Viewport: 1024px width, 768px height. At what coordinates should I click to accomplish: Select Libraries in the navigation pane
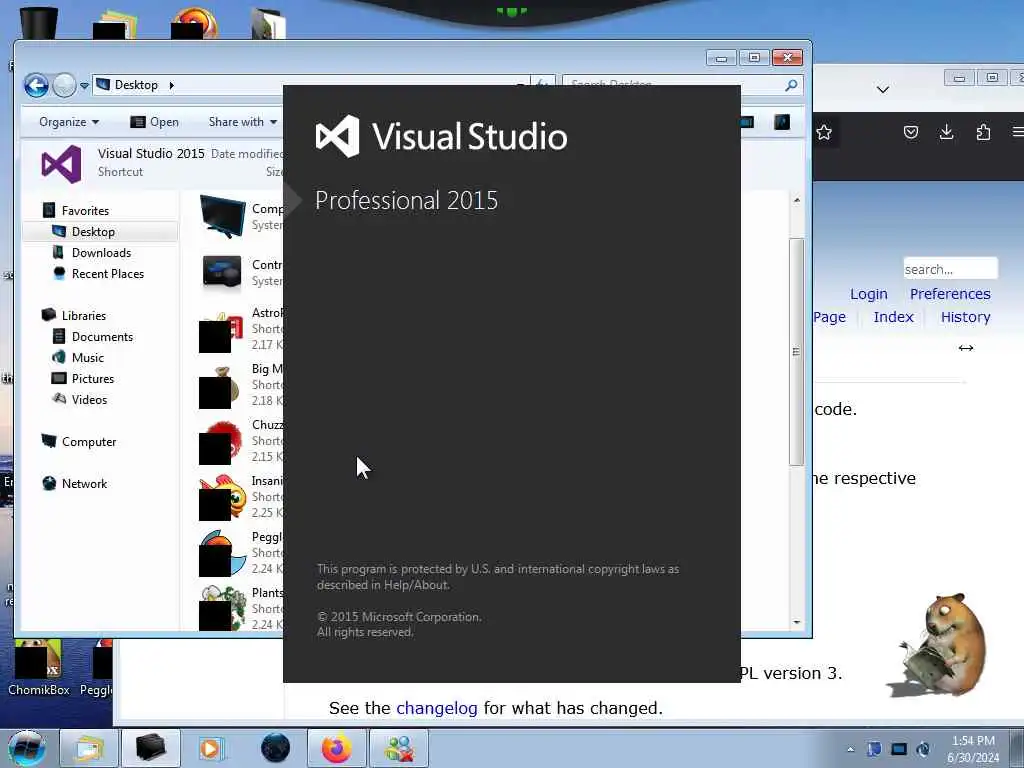pyautogui.click(x=84, y=315)
